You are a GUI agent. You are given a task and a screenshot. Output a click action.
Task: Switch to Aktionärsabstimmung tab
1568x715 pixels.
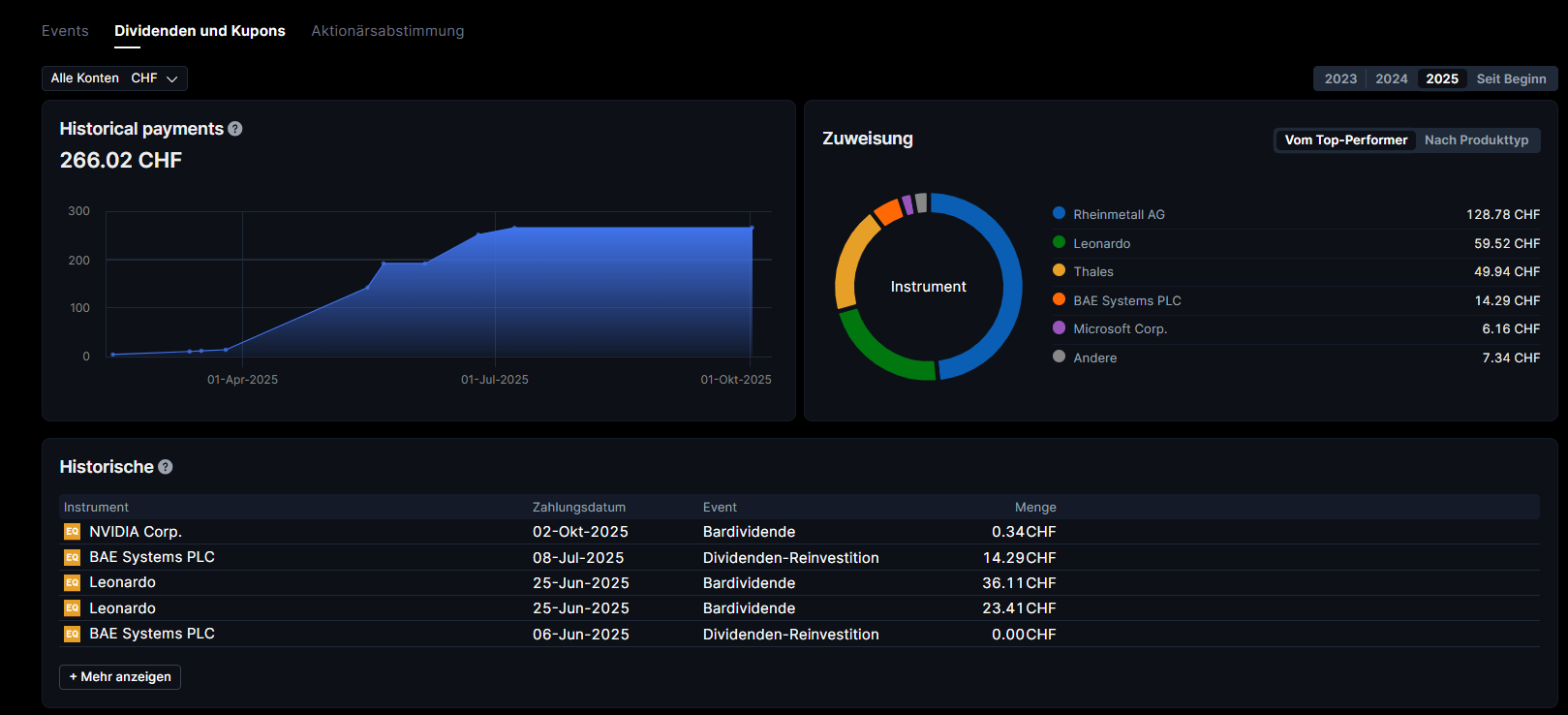coord(387,31)
